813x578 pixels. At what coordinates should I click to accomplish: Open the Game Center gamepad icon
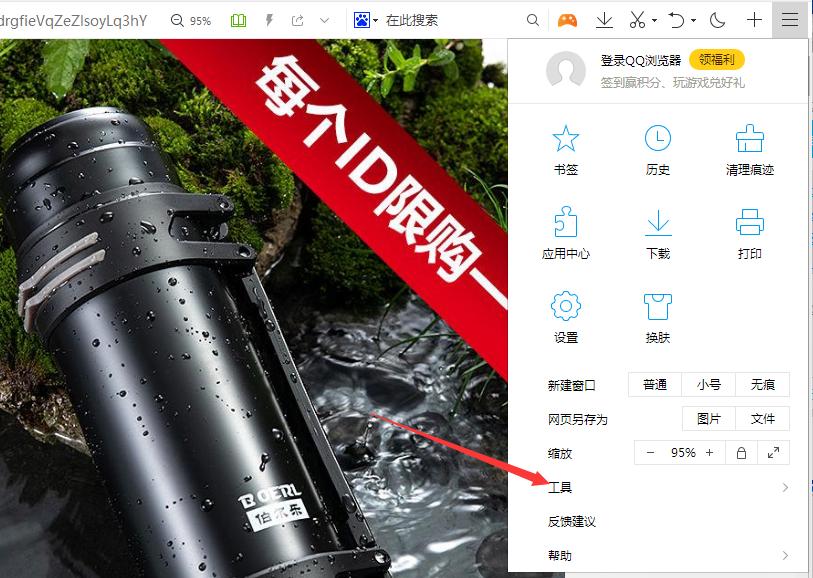click(567, 20)
